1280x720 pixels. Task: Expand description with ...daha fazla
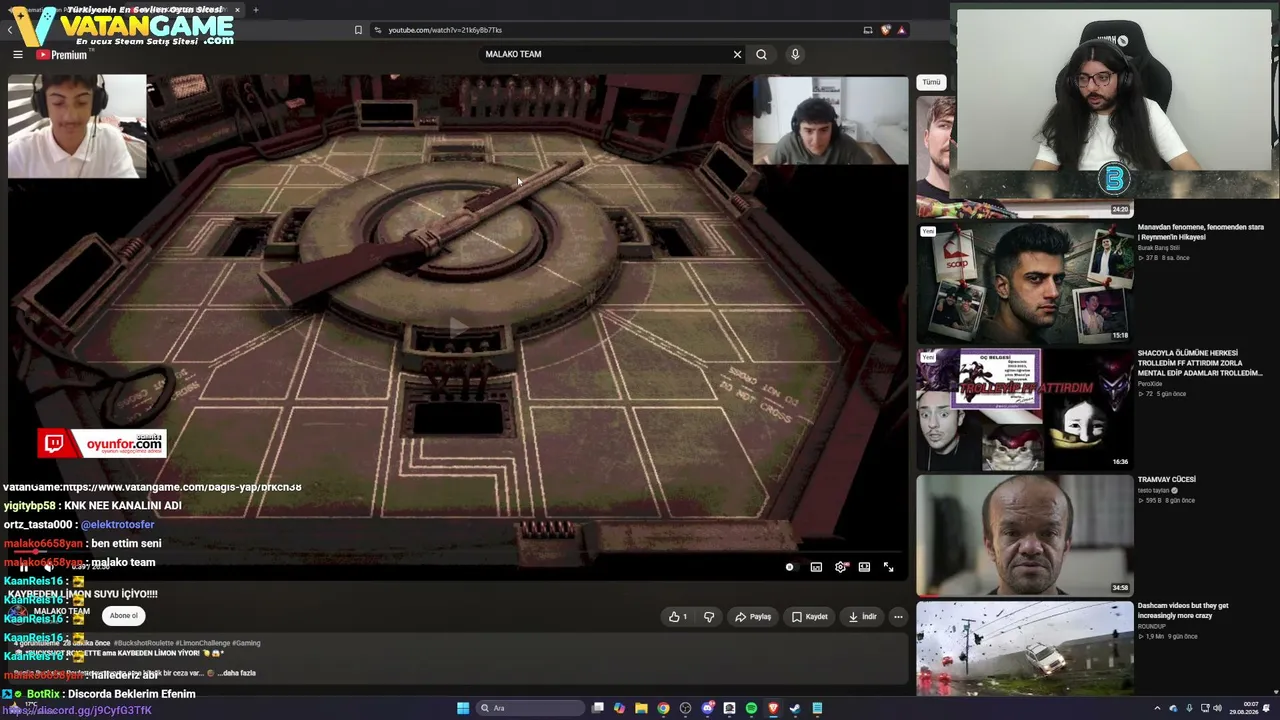236,673
